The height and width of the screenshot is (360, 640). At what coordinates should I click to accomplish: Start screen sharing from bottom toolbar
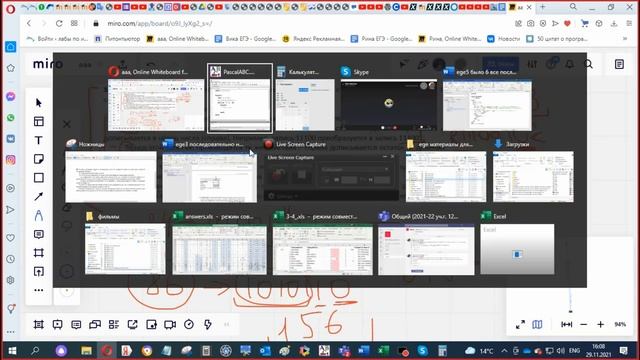click(133, 324)
